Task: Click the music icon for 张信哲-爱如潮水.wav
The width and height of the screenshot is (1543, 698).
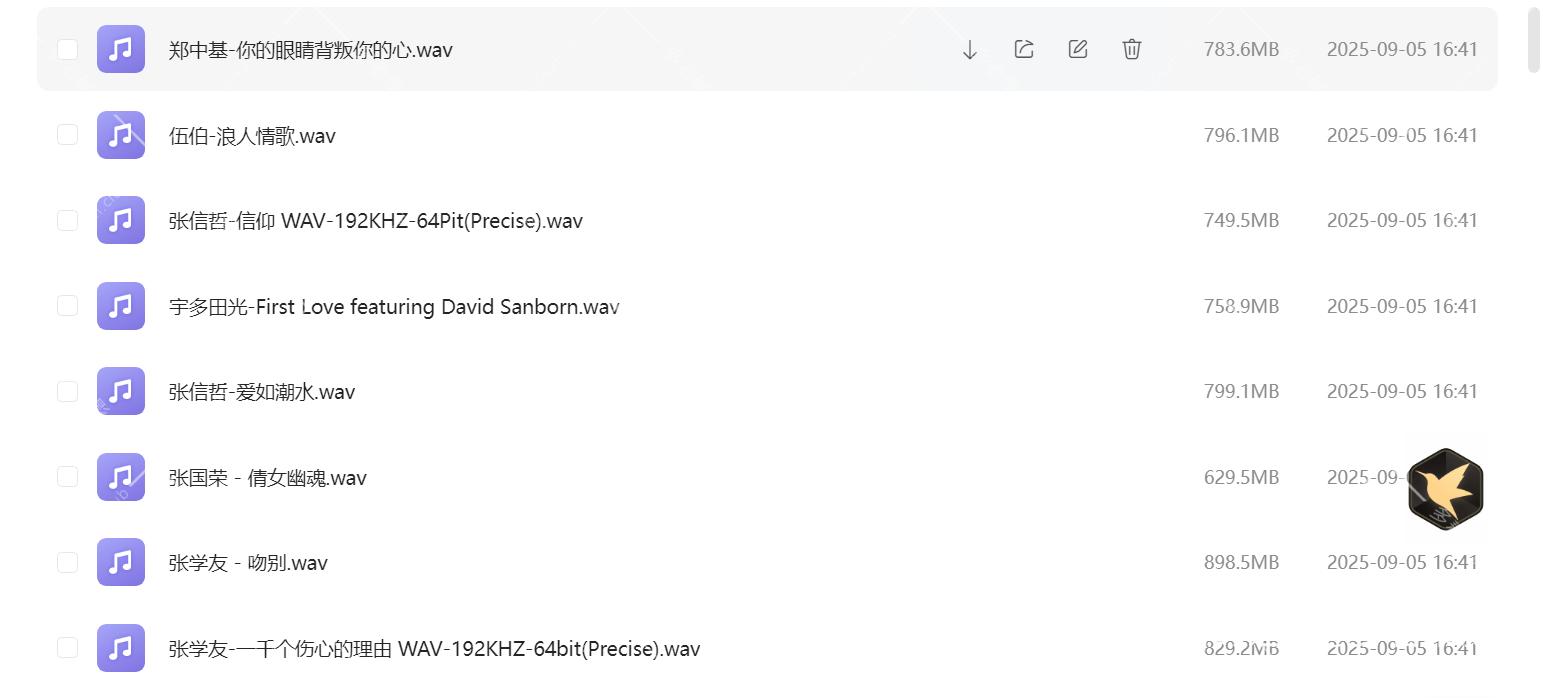Action: point(120,391)
